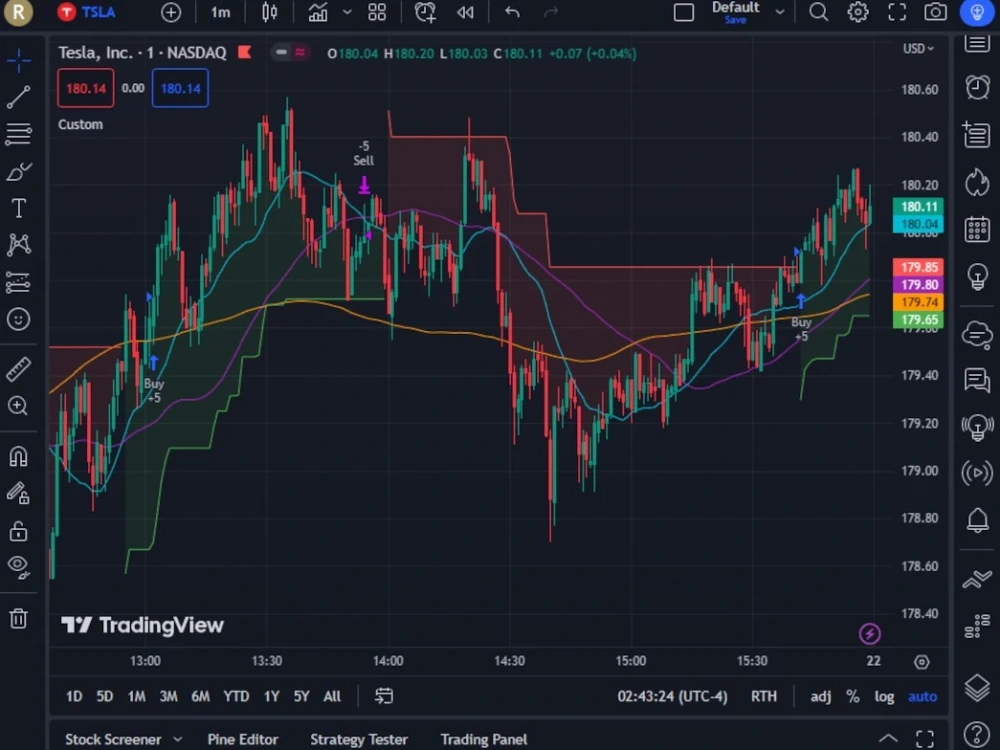Open the Stock Screener tab

(113, 739)
